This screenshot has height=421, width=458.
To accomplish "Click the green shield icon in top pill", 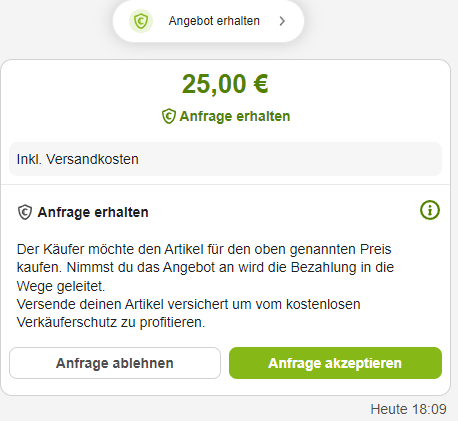I will (x=141, y=21).
